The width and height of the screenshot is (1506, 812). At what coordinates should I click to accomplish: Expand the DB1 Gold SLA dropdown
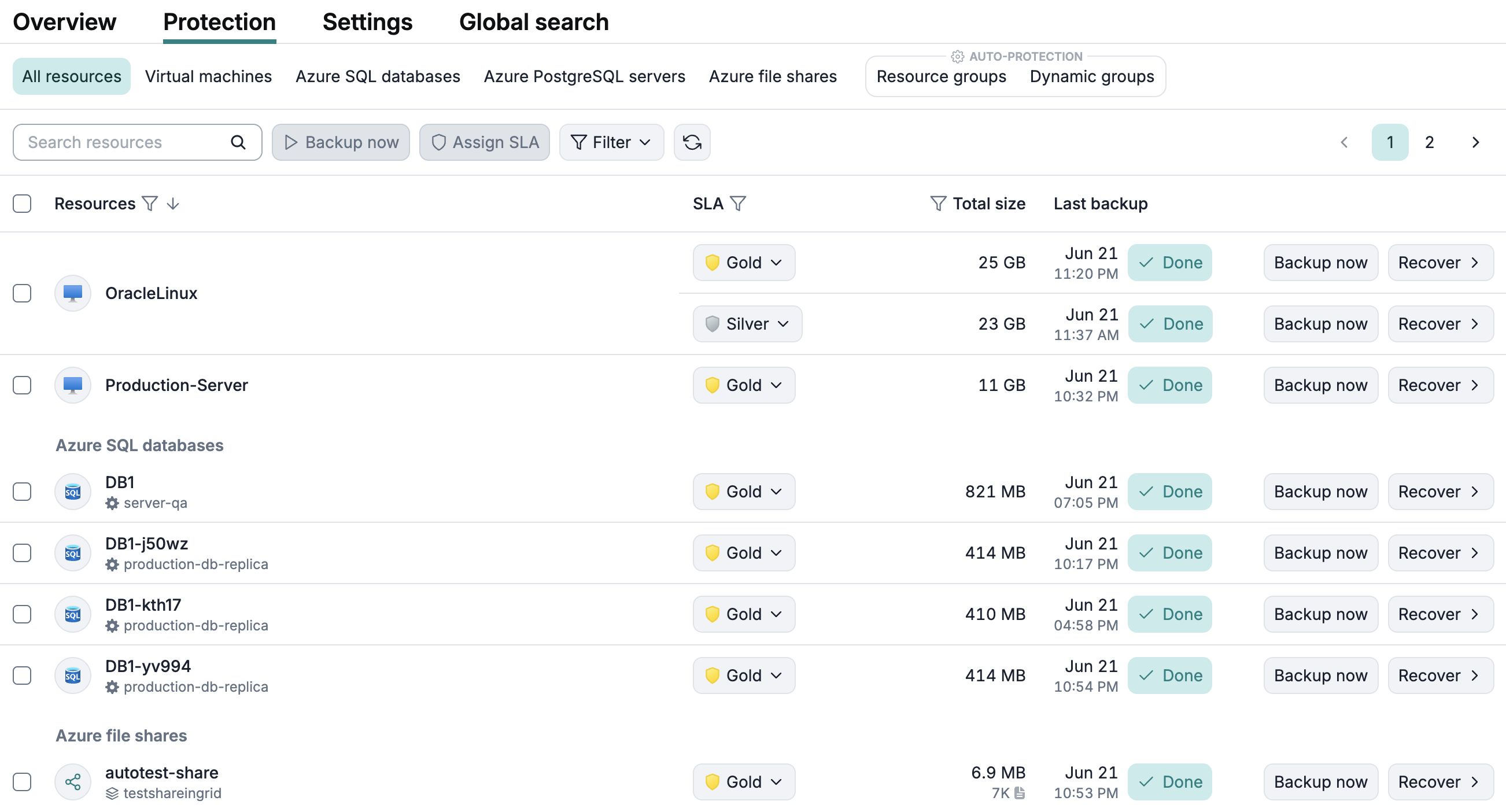(744, 492)
